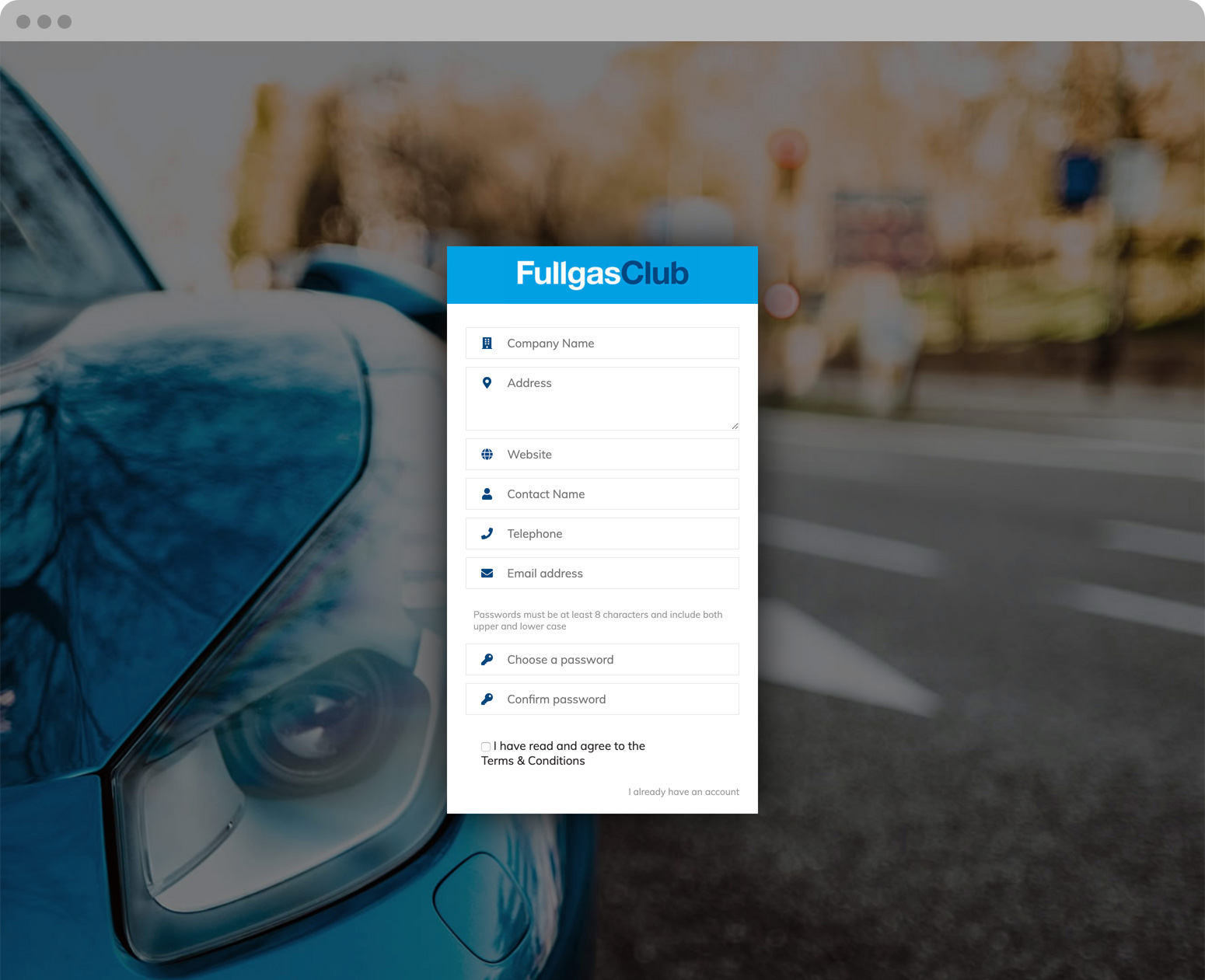Click the FullgasClub logo header

(602, 274)
